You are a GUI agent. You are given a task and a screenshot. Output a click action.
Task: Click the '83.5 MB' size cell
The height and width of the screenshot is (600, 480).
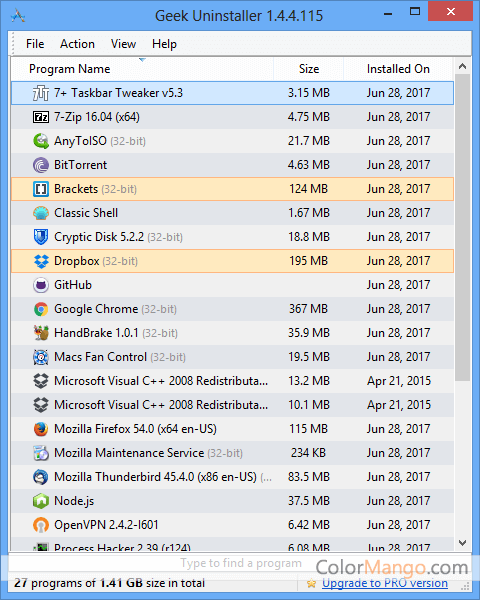coord(309,477)
